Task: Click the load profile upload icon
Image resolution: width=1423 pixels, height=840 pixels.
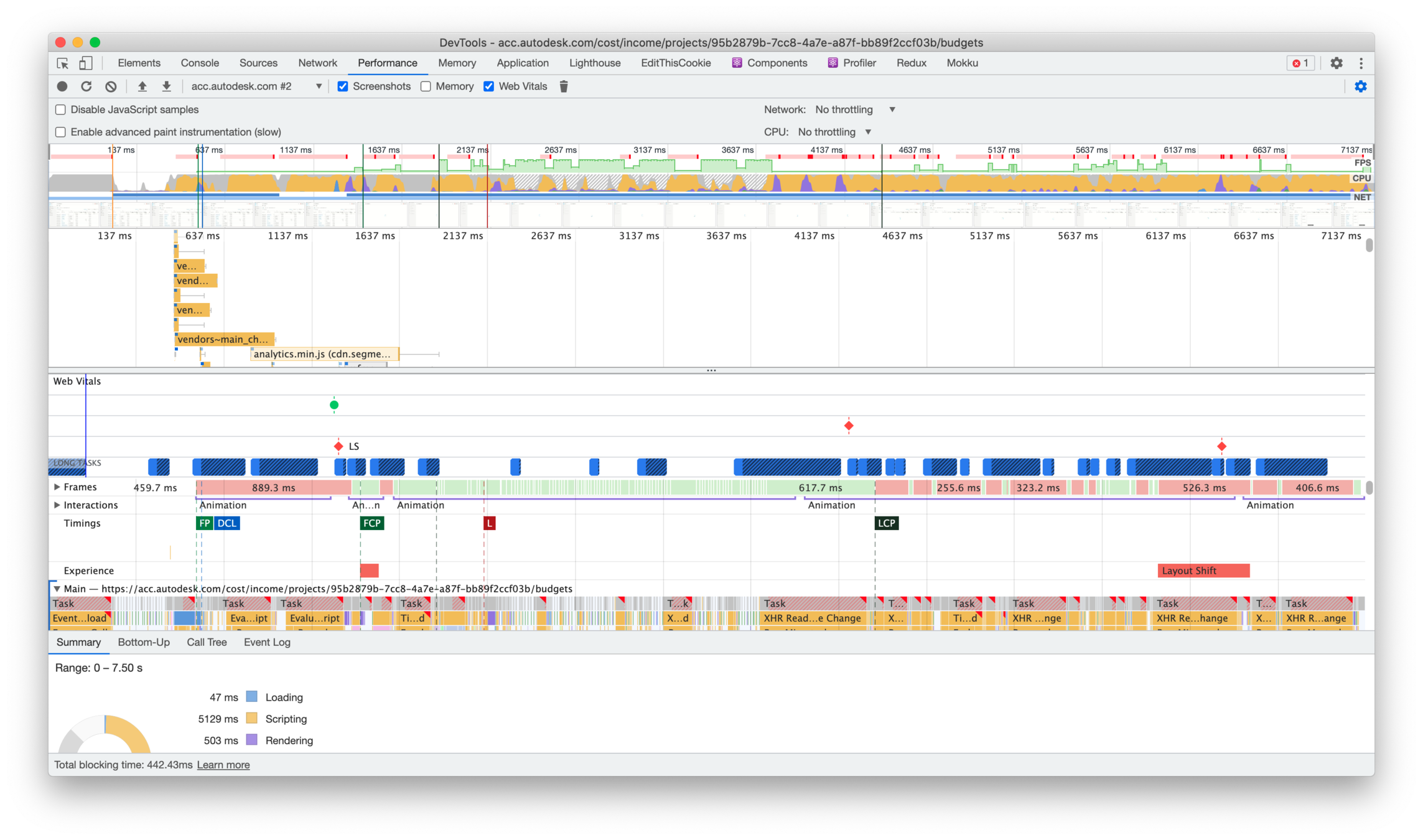Action: pyautogui.click(x=142, y=86)
